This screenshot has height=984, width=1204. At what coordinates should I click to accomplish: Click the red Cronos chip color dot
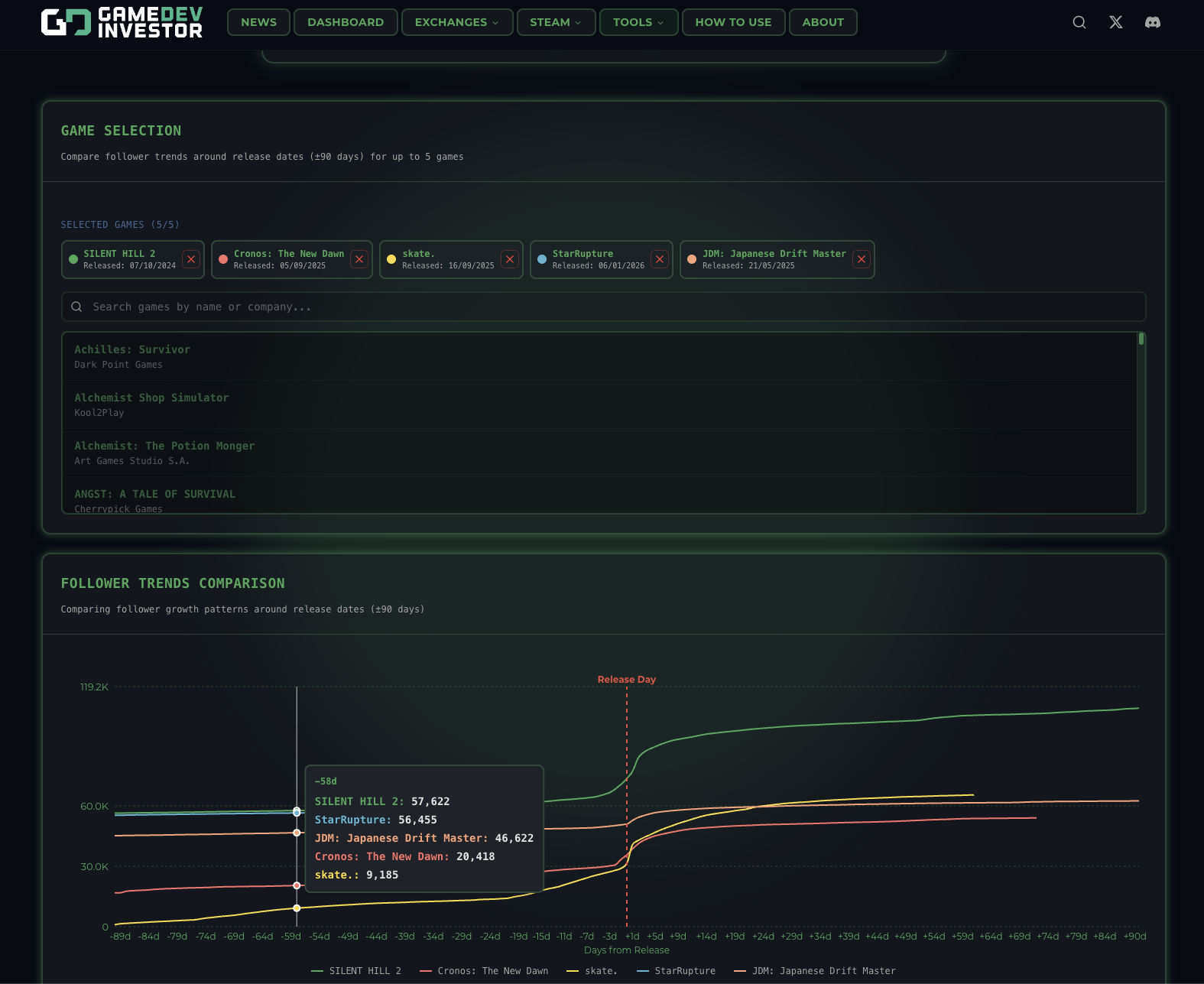(x=223, y=259)
